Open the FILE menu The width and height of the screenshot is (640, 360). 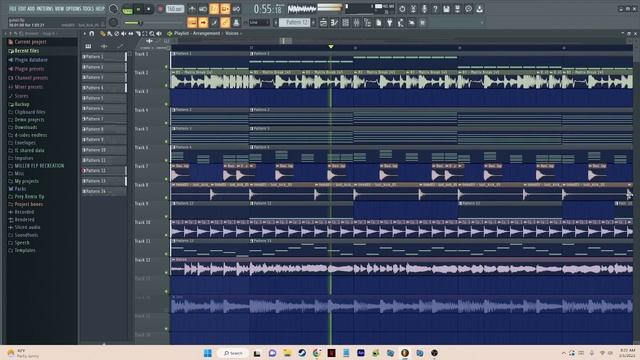[x=13, y=9]
